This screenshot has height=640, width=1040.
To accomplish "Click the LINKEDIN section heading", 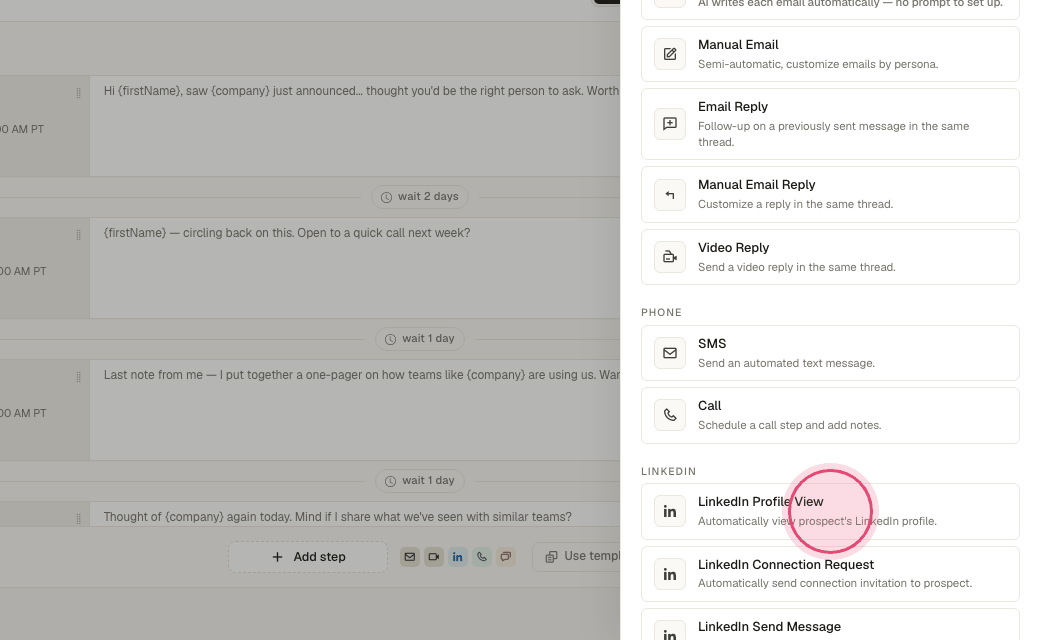I will [669, 472].
